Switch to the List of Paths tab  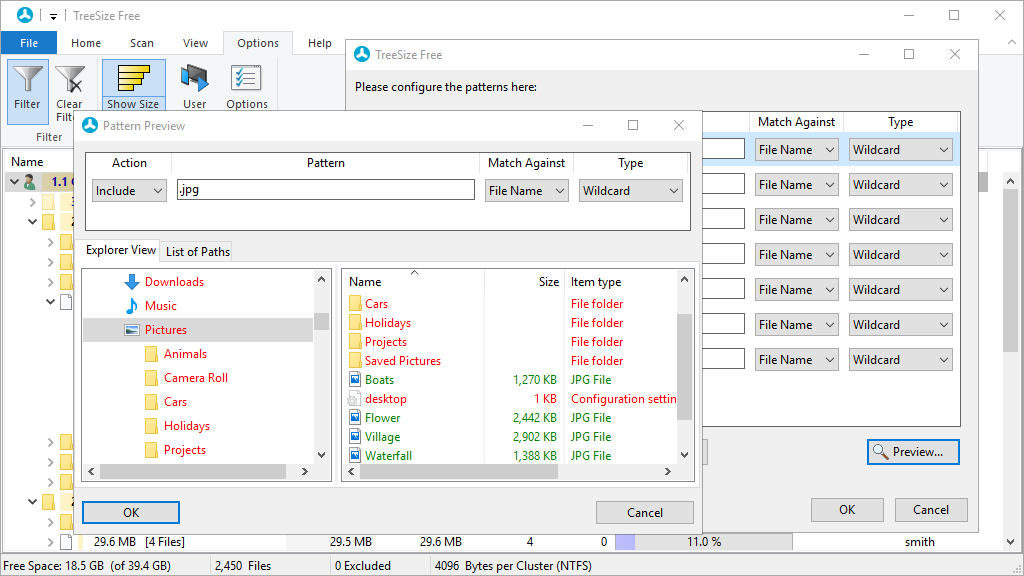196,251
